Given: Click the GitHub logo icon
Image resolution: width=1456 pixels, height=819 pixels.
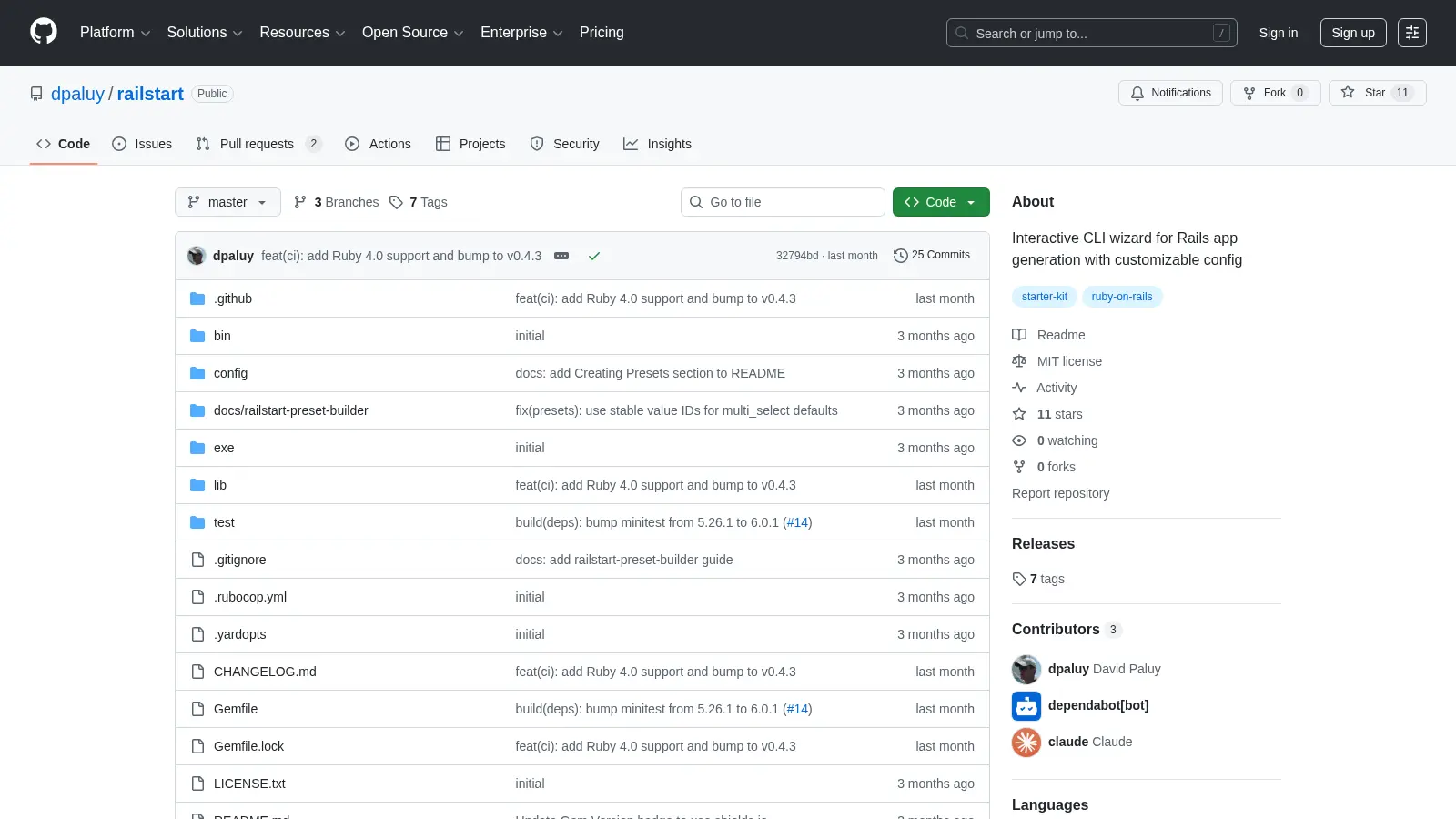Looking at the screenshot, I should pos(44,32).
